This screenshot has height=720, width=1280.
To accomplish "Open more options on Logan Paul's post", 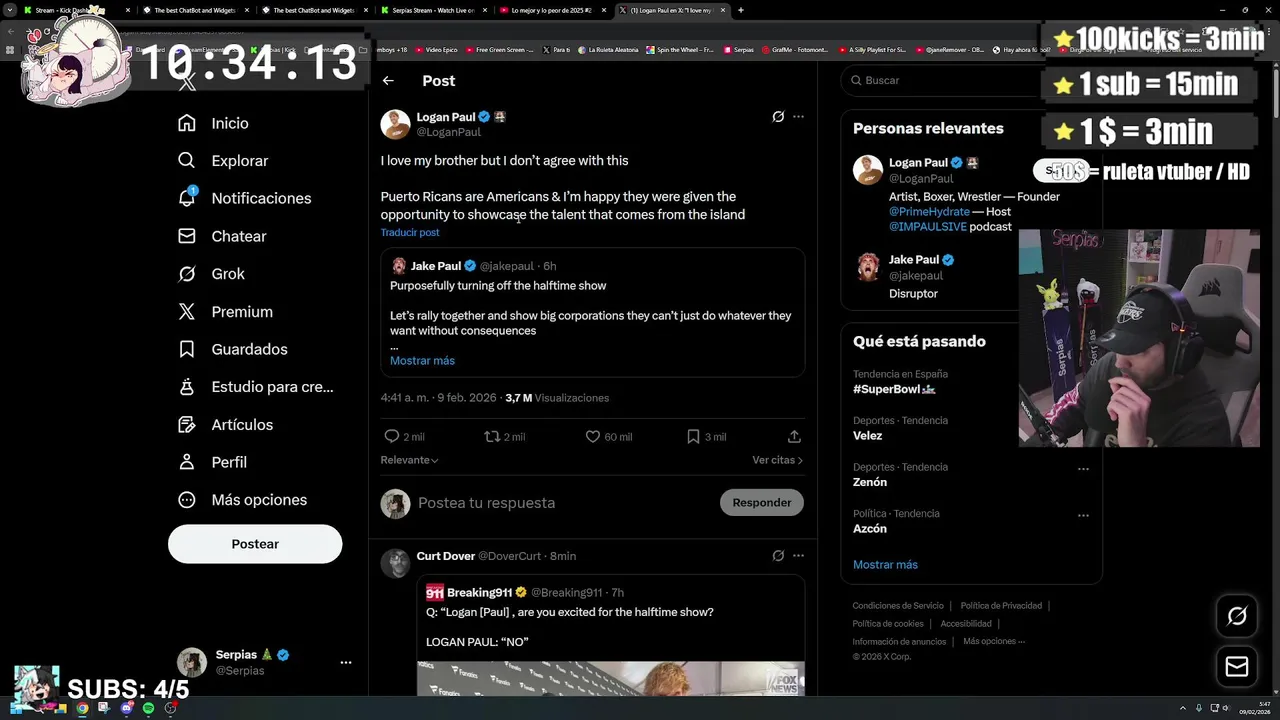I will pos(798,117).
